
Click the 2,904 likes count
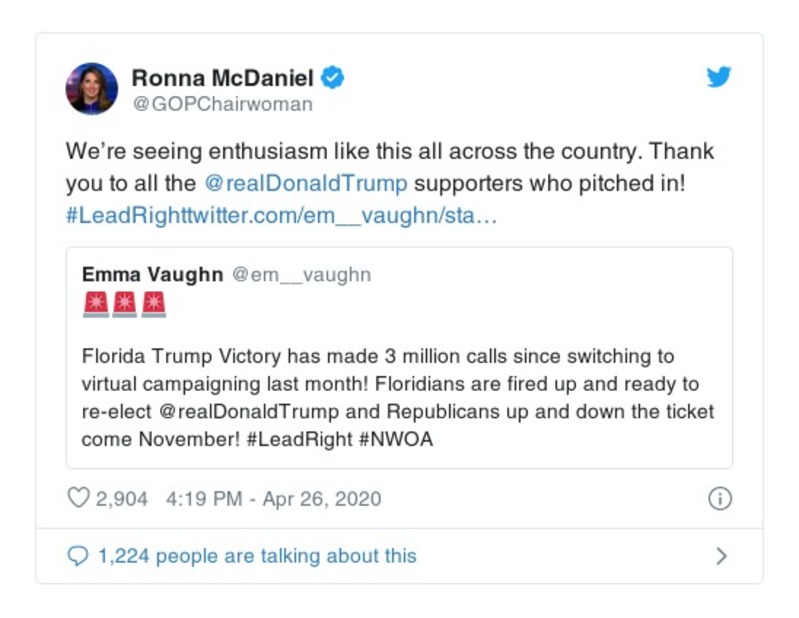point(122,498)
